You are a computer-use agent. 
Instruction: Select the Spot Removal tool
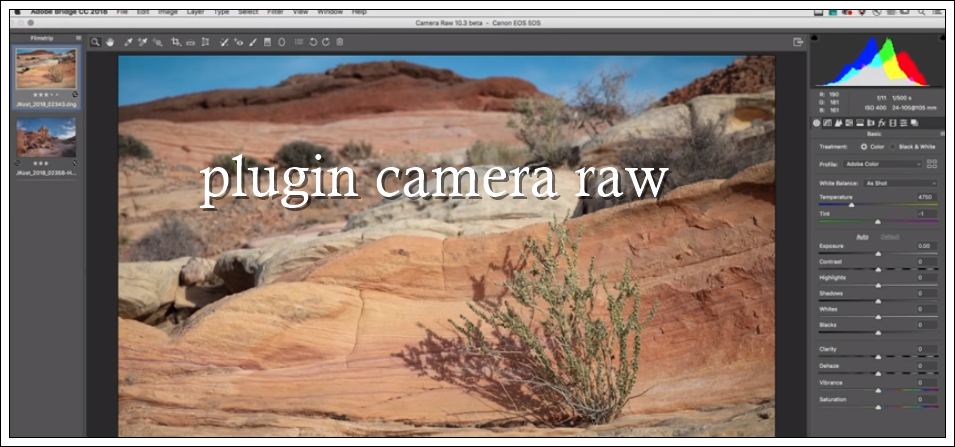224,42
